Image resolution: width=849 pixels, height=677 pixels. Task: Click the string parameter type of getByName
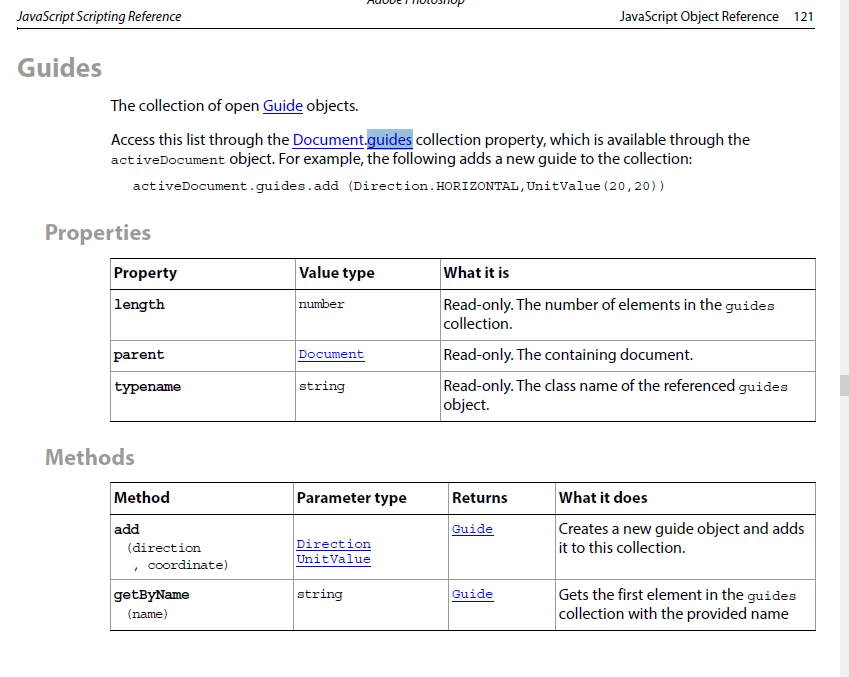(x=319, y=594)
